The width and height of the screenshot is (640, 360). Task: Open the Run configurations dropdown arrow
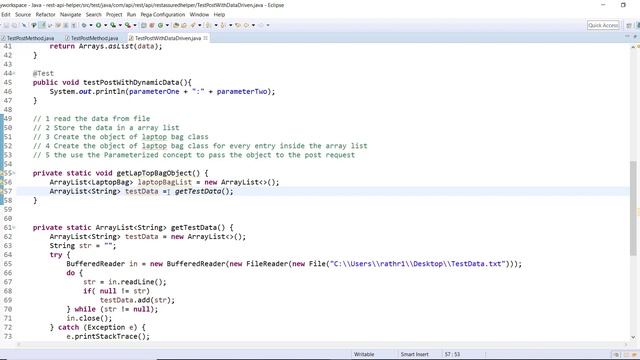[x=105, y=25]
